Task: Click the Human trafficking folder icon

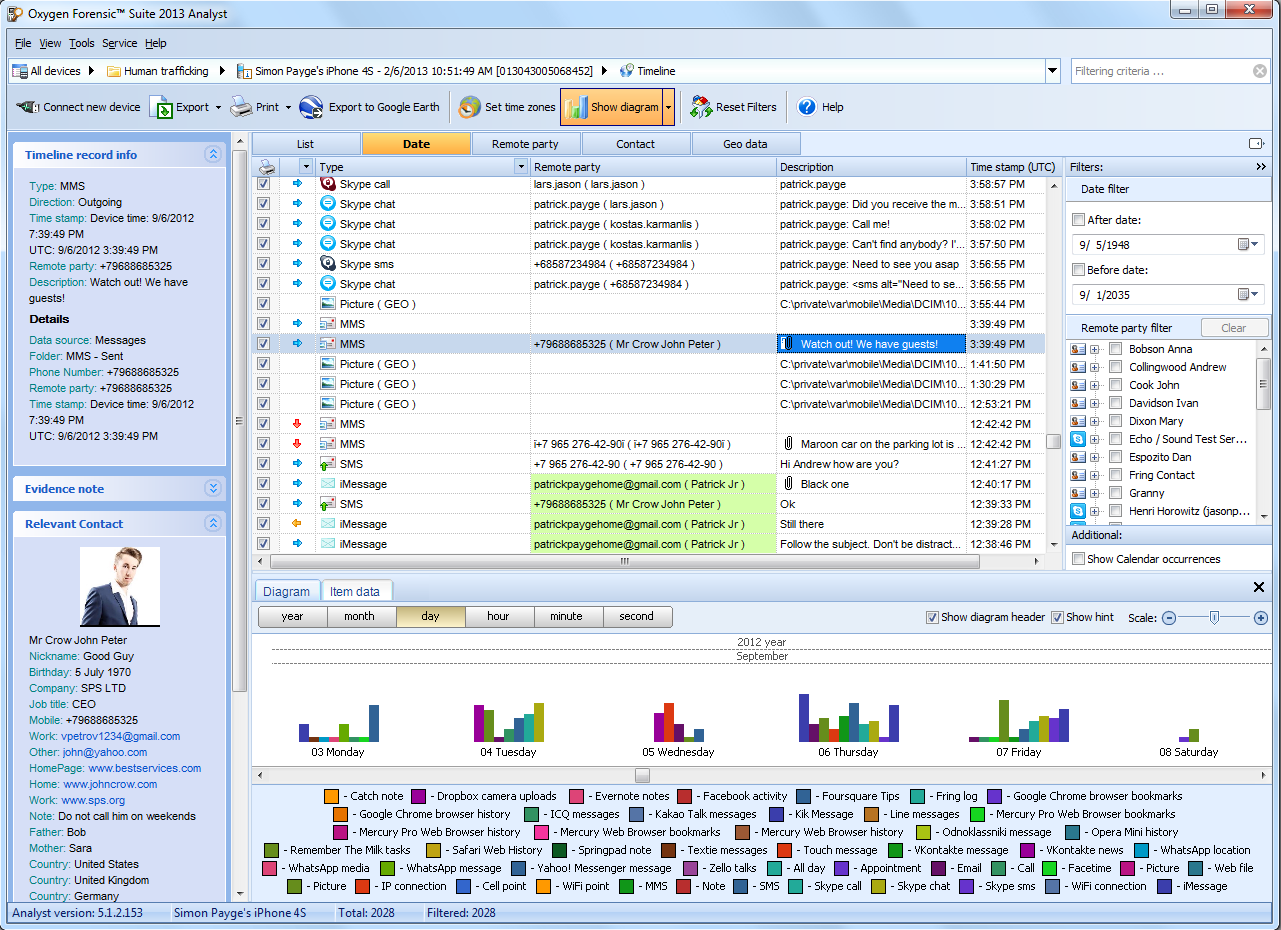Action: (114, 71)
